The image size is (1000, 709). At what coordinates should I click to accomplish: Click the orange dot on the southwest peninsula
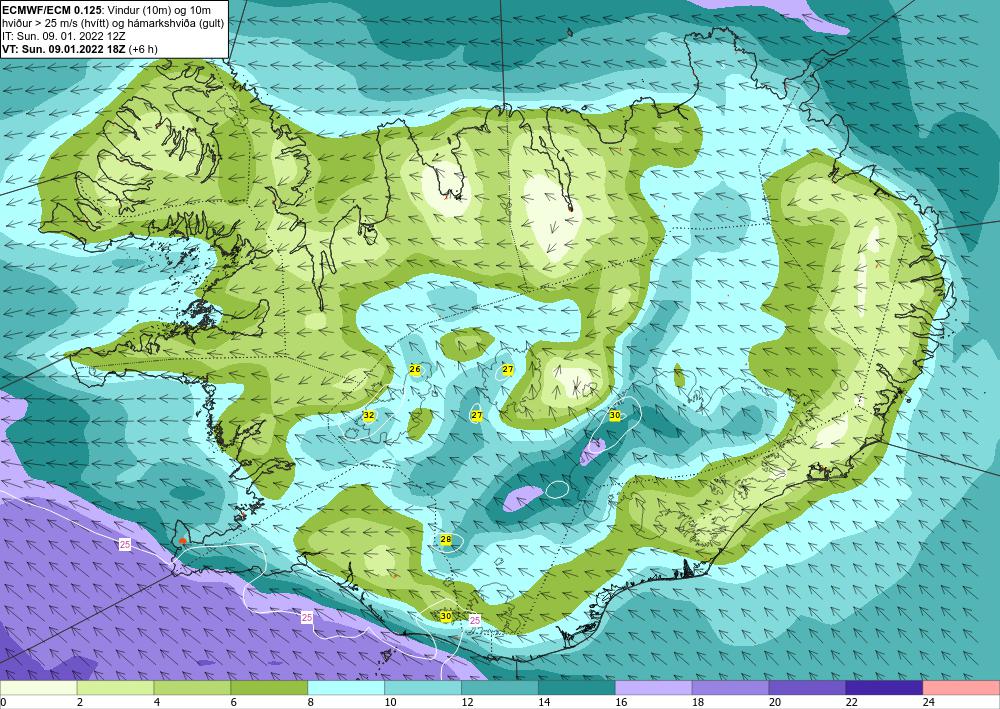[183, 541]
